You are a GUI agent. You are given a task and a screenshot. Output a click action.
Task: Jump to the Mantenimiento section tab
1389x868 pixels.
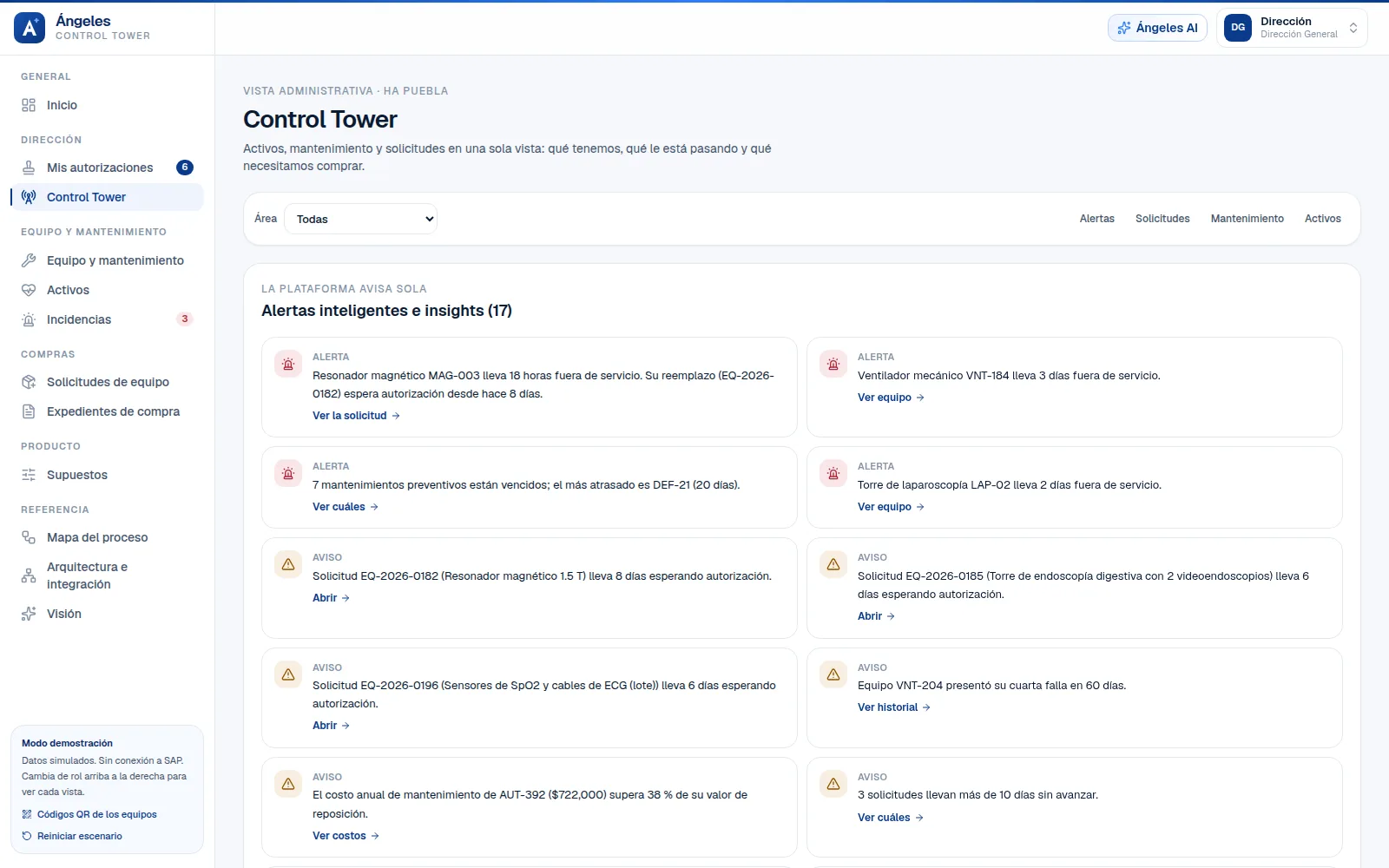click(1247, 219)
